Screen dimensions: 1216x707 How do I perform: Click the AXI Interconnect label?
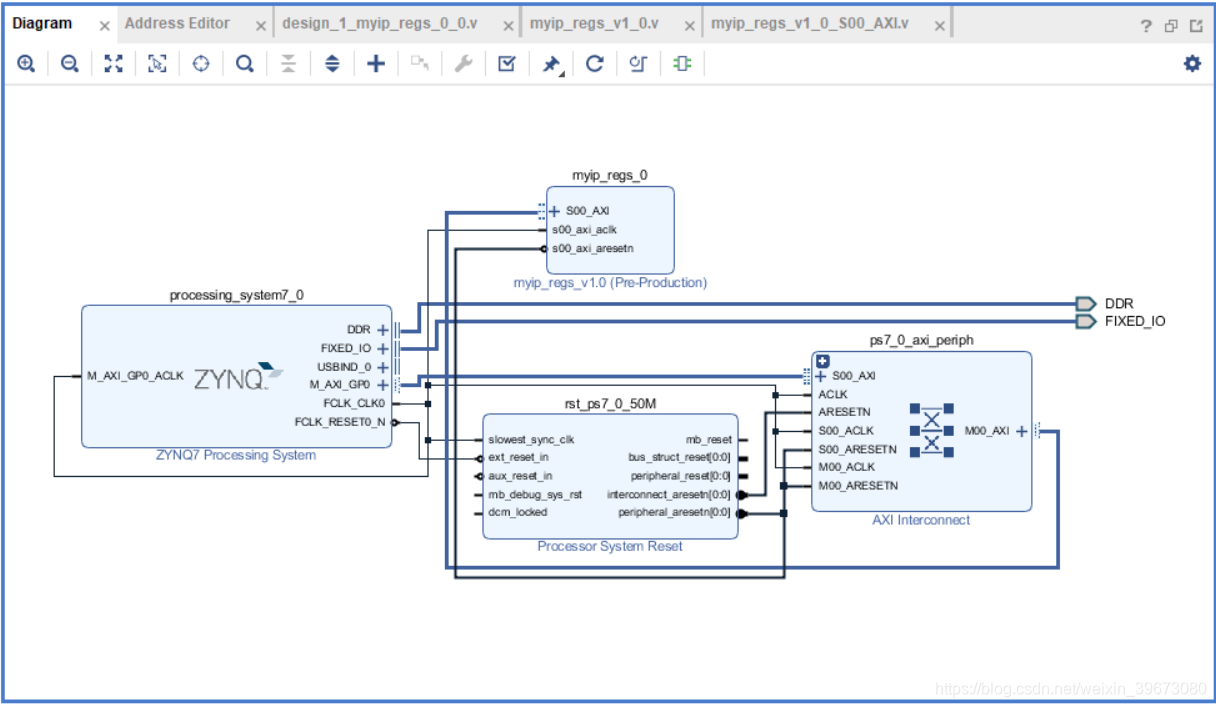point(922,519)
